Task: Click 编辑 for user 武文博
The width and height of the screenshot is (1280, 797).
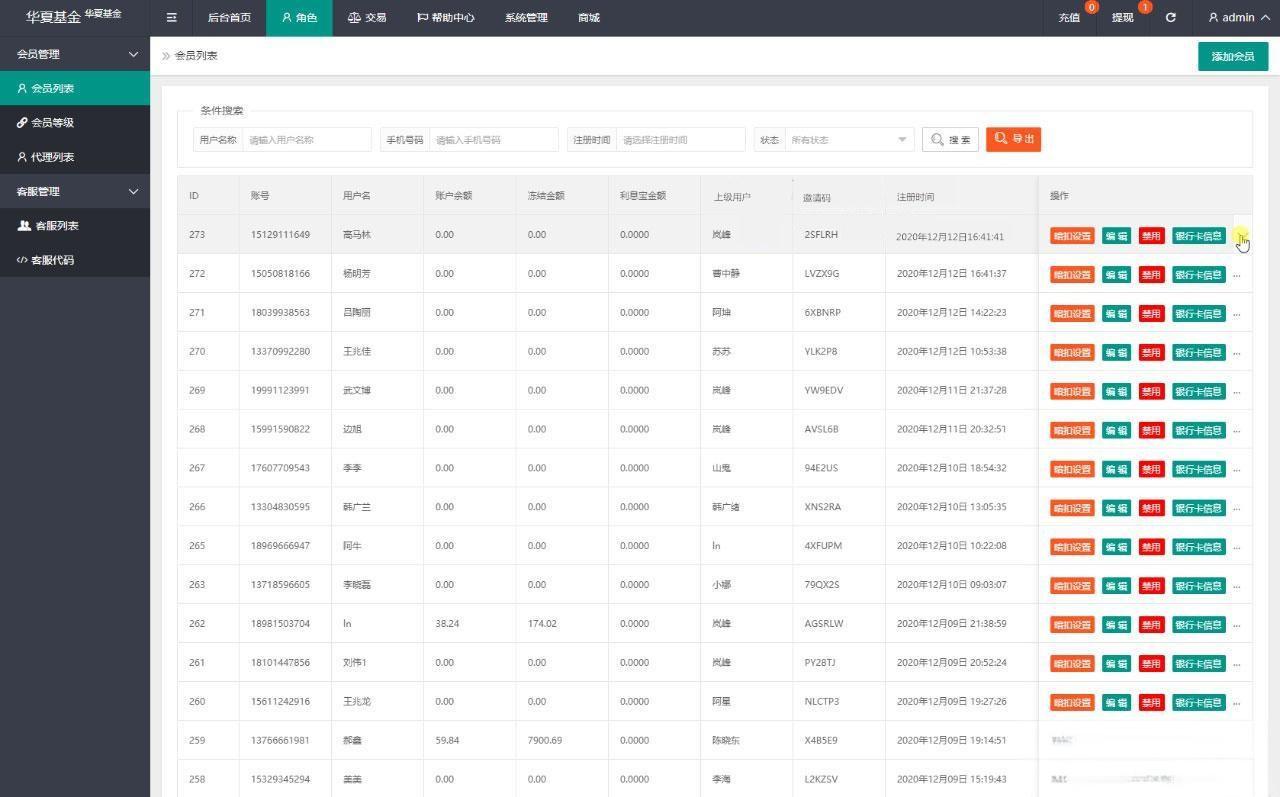Action: (x=1116, y=391)
